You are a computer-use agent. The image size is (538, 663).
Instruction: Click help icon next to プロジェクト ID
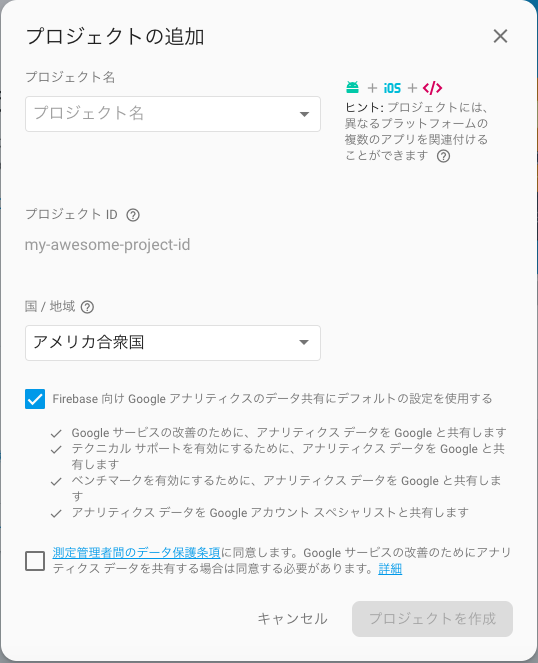click(133, 215)
